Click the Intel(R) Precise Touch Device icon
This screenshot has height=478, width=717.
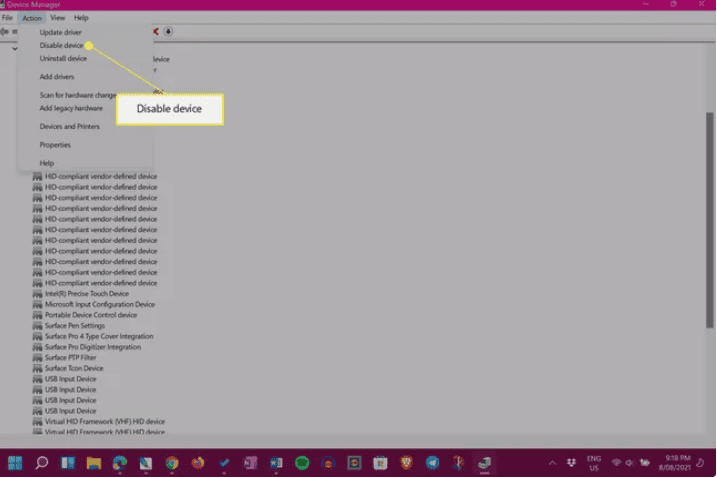pos(37,294)
